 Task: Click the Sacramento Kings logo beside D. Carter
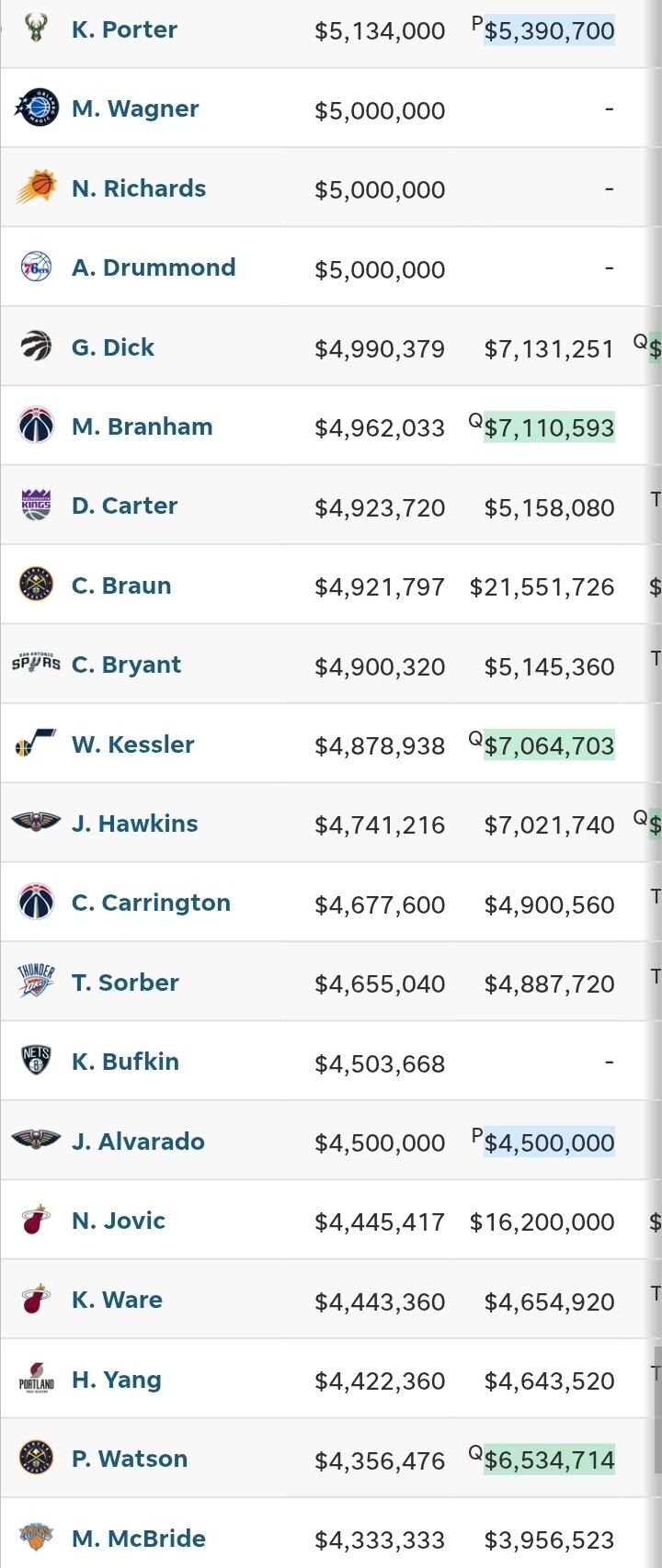click(36, 506)
